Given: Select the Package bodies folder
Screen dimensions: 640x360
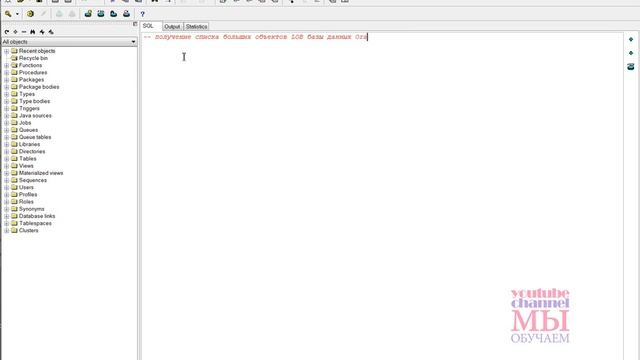Looking at the screenshot, I should coord(39,87).
